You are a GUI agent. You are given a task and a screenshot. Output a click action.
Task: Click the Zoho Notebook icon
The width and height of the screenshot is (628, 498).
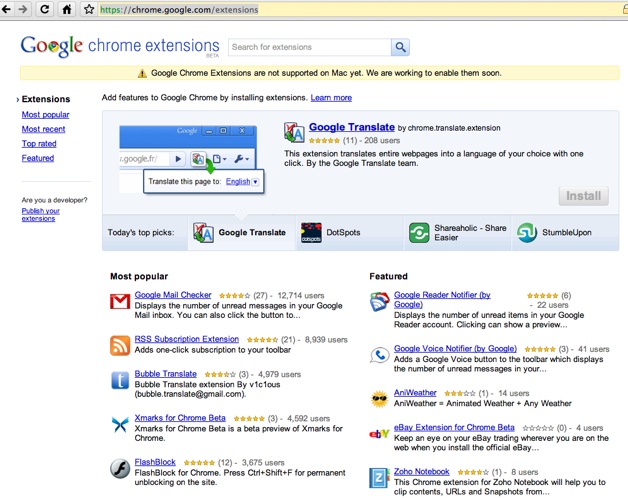click(x=379, y=478)
